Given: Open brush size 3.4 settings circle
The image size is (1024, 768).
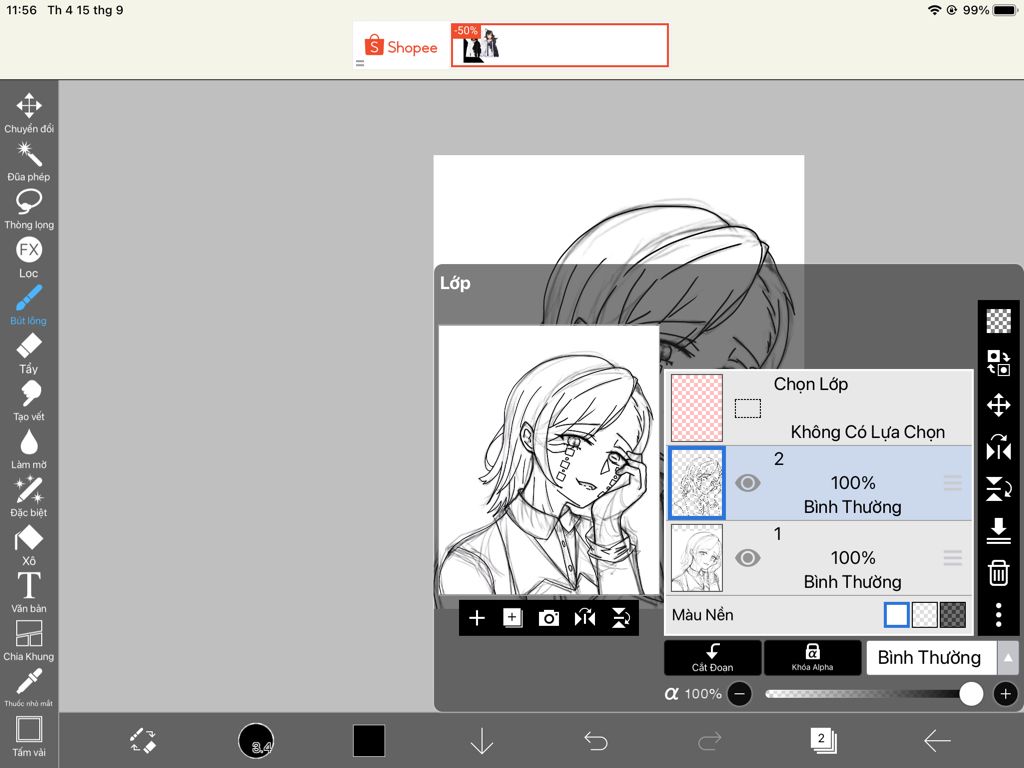Looking at the screenshot, I should (256, 741).
